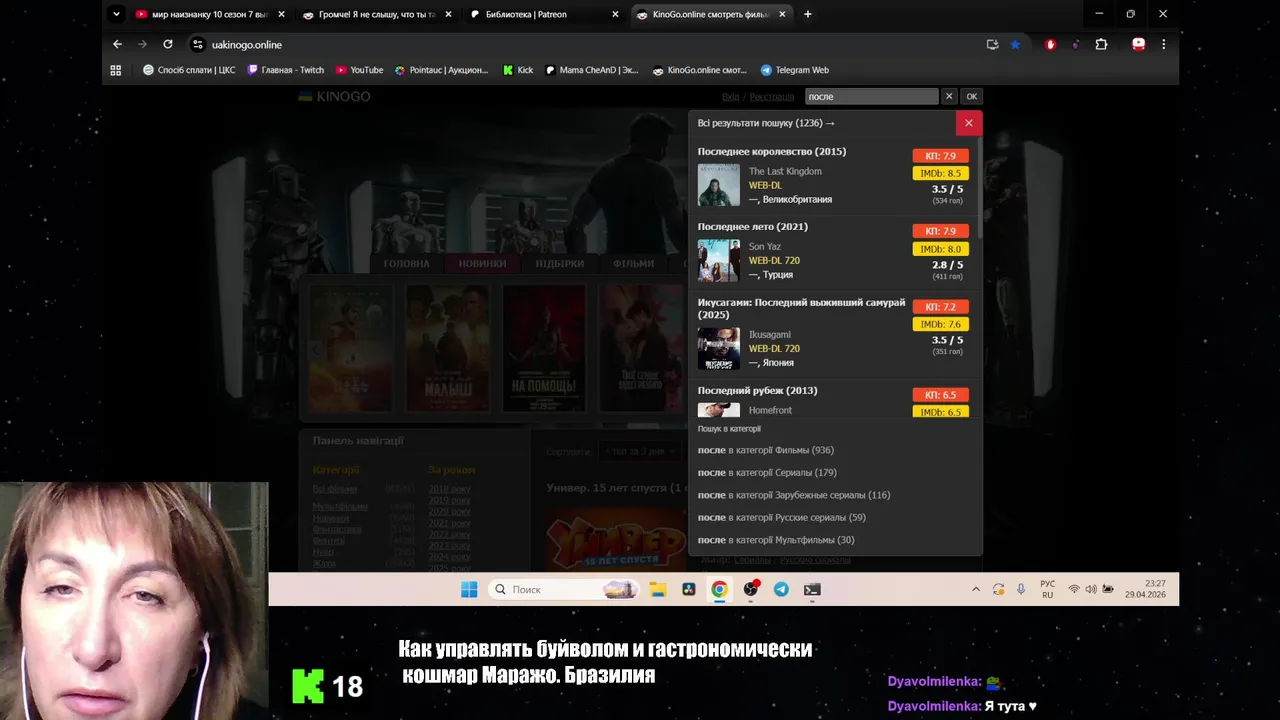Open the Telegram Web bookmark
Viewport: 1280px width, 720px height.
[x=794, y=70]
